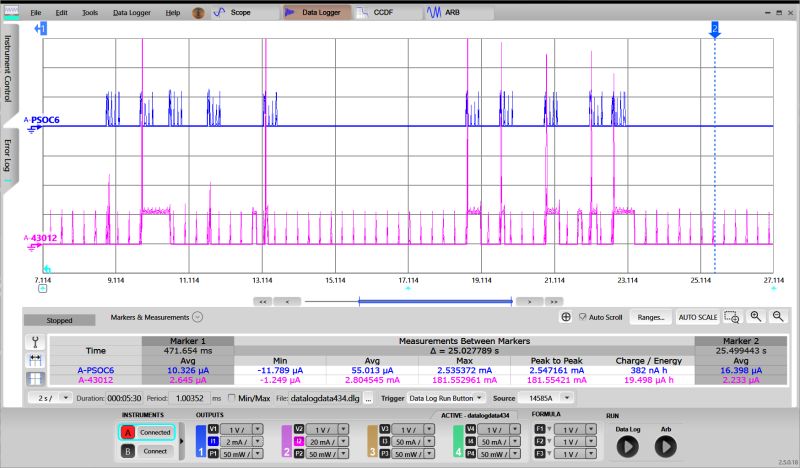Toggle the I4 current trace
The width and height of the screenshot is (800, 468).
point(470,441)
